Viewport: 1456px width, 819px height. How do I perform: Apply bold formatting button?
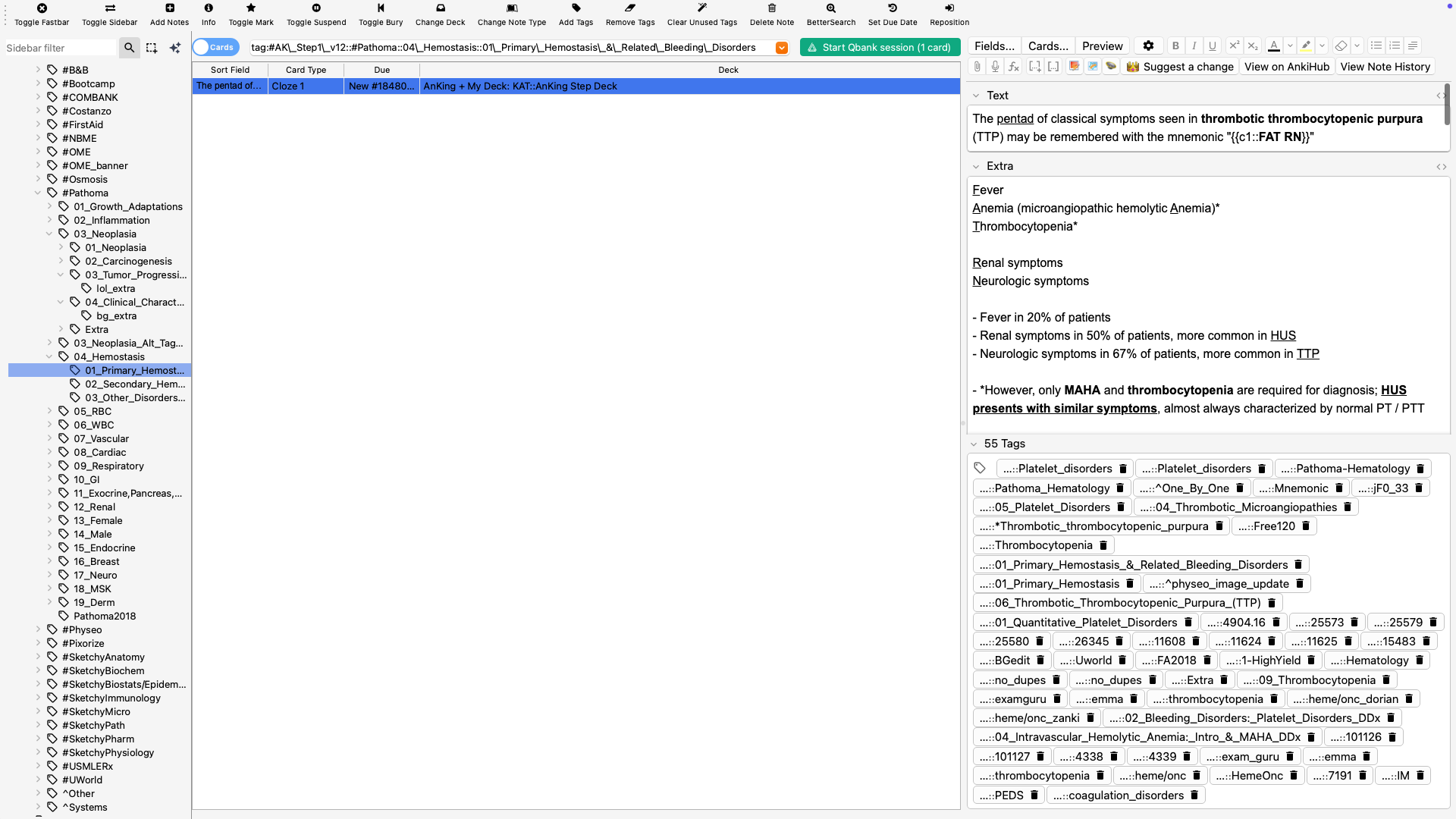coord(1175,46)
